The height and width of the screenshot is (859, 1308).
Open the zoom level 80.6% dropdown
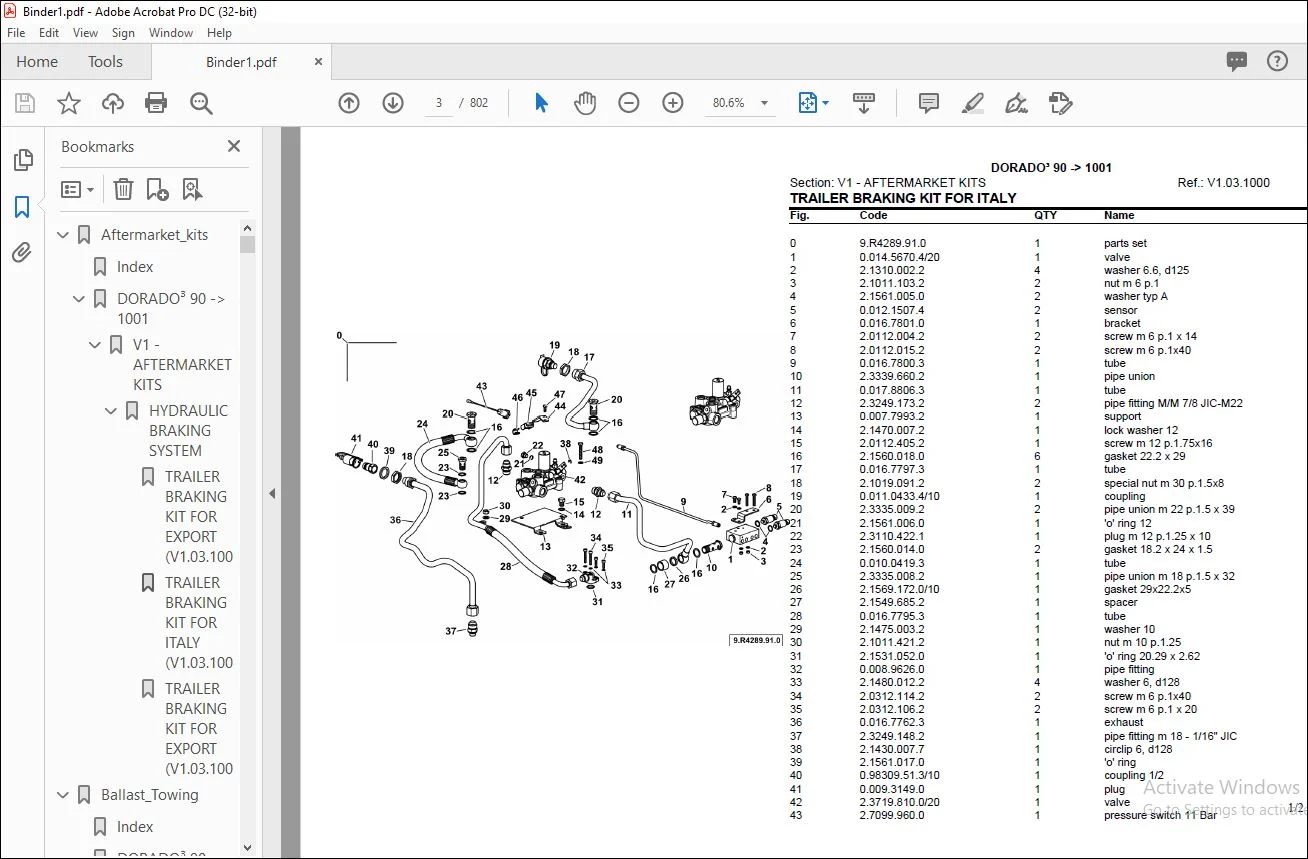click(764, 103)
